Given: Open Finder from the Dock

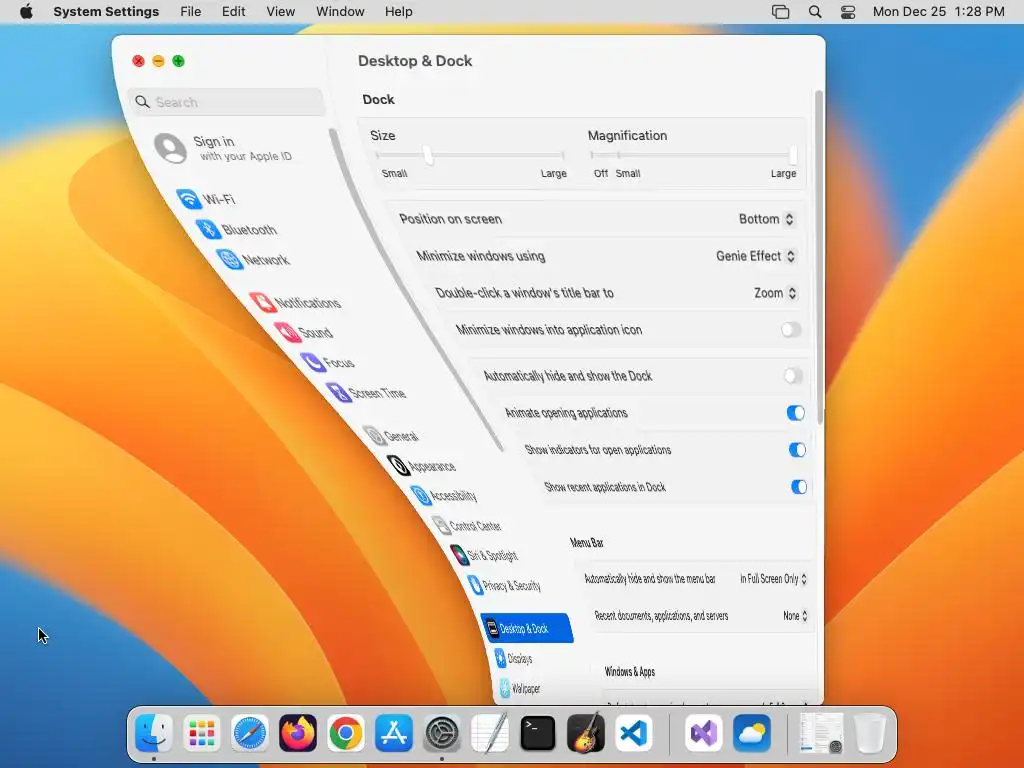Looking at the screenshot, I should coord(153,733).
